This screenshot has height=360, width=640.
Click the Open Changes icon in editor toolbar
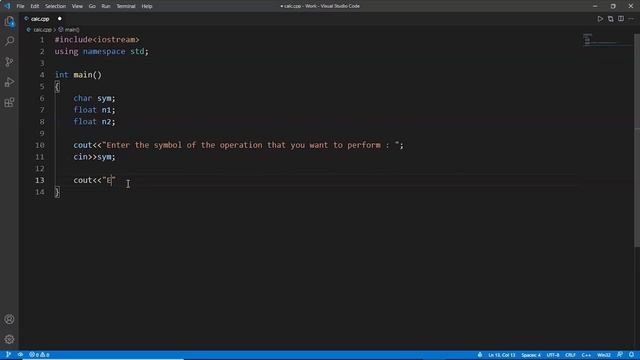pyautogui.click(x=611, y=19)
